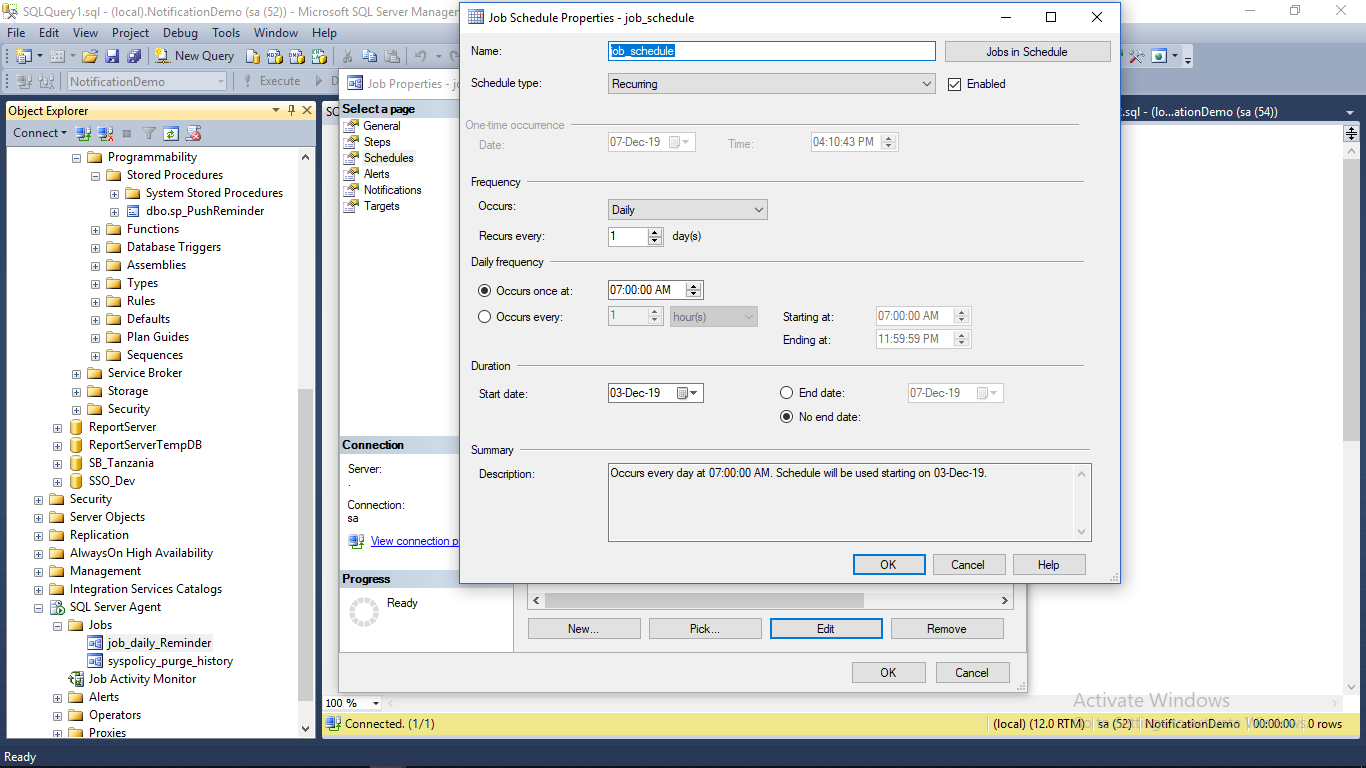Click the horizontal scrollbar in schedule list
The width and height of the screenshot is (1366, 768).
point(704,601)
